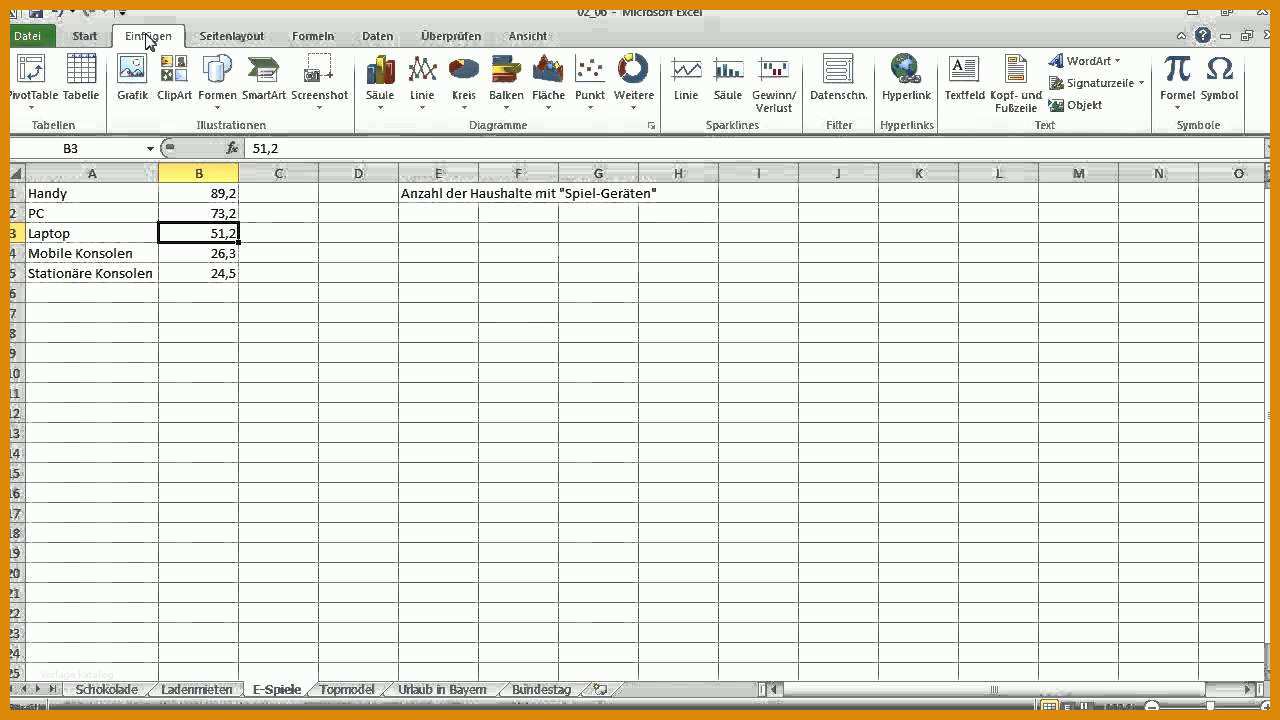
Task: Open Kopf- und Fußzeile
Action: point(1016,84)
